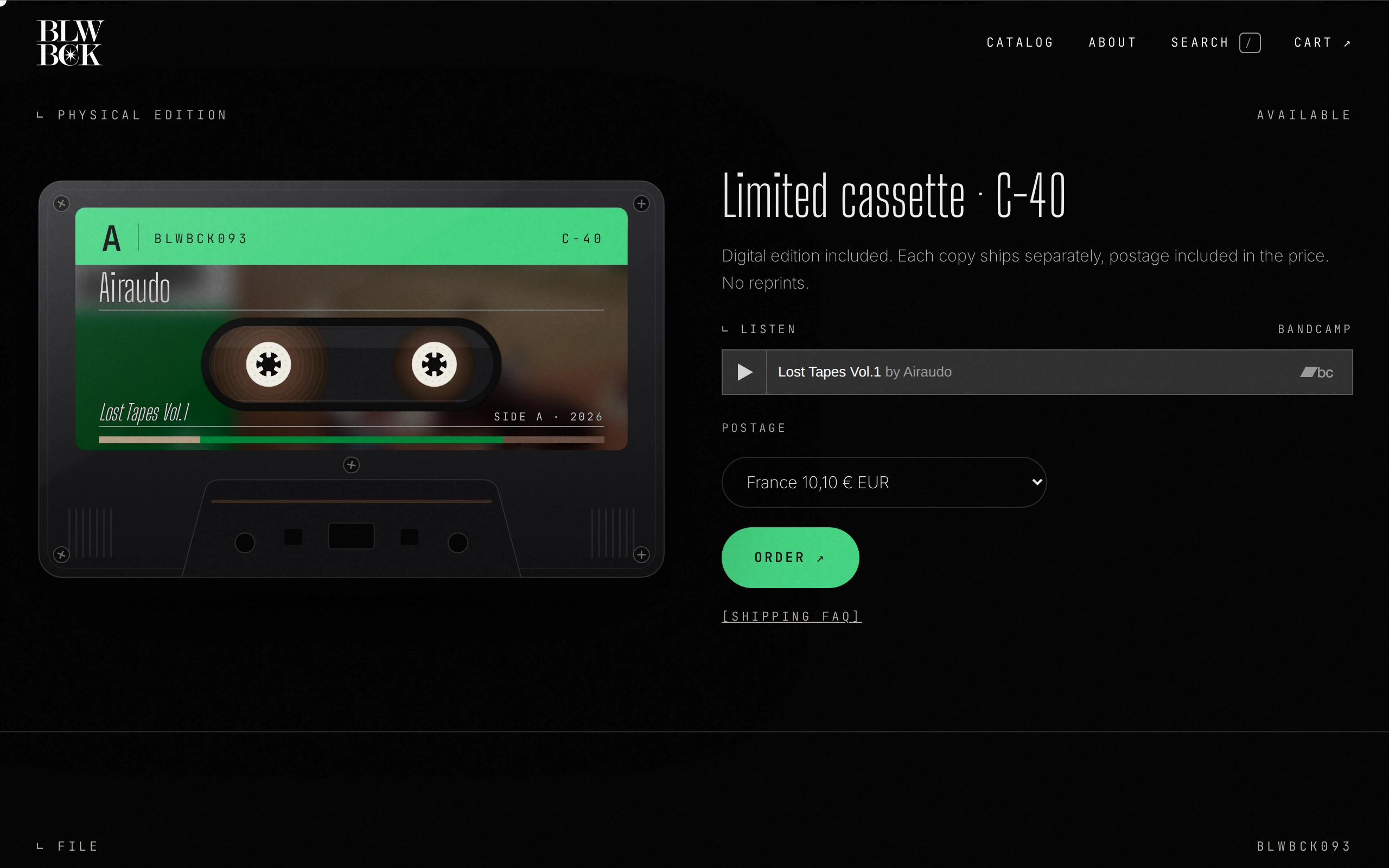Click the AVAILABLE status text

point(1304,115)
